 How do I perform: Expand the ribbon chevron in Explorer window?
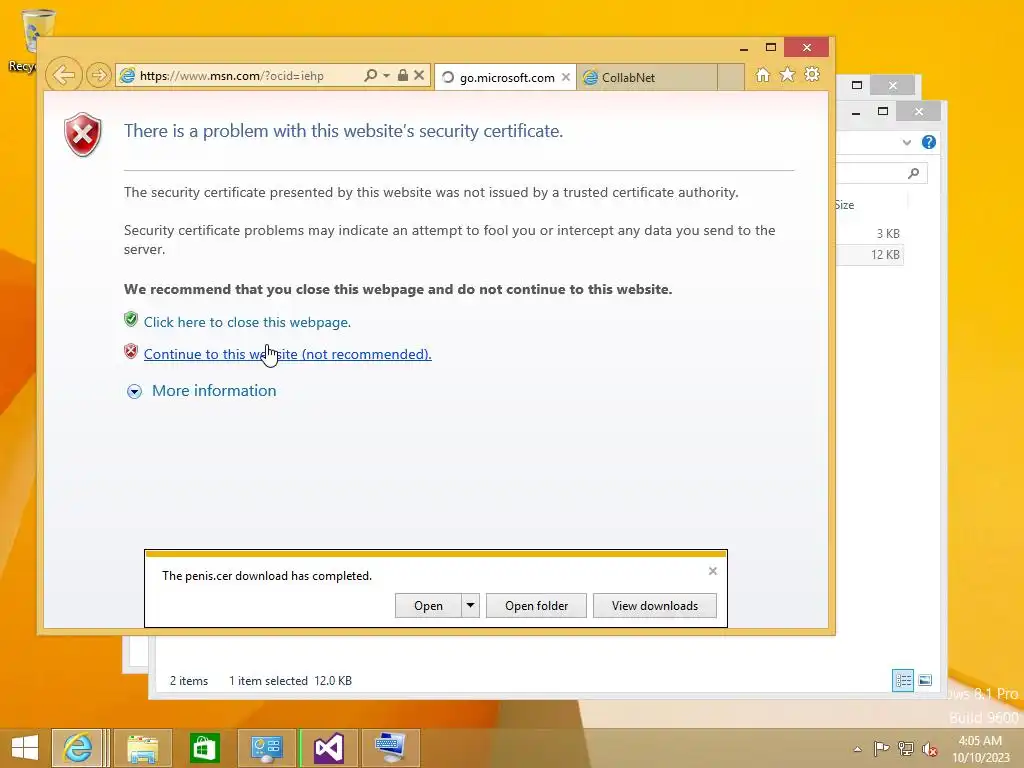(906, 142)
